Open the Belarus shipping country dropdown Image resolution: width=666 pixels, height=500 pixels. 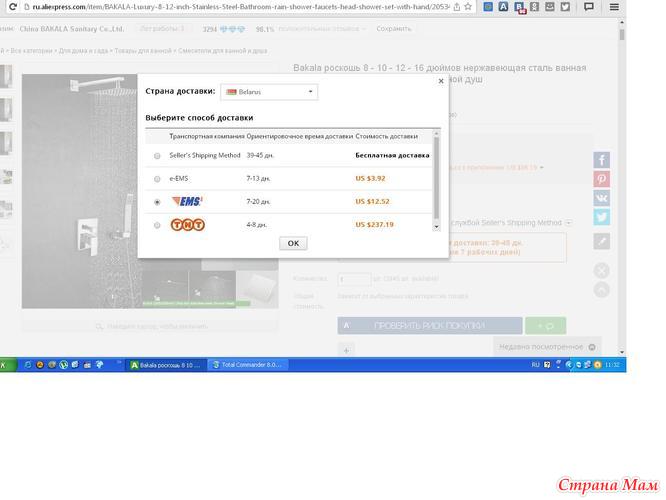(x=269, y=92)
